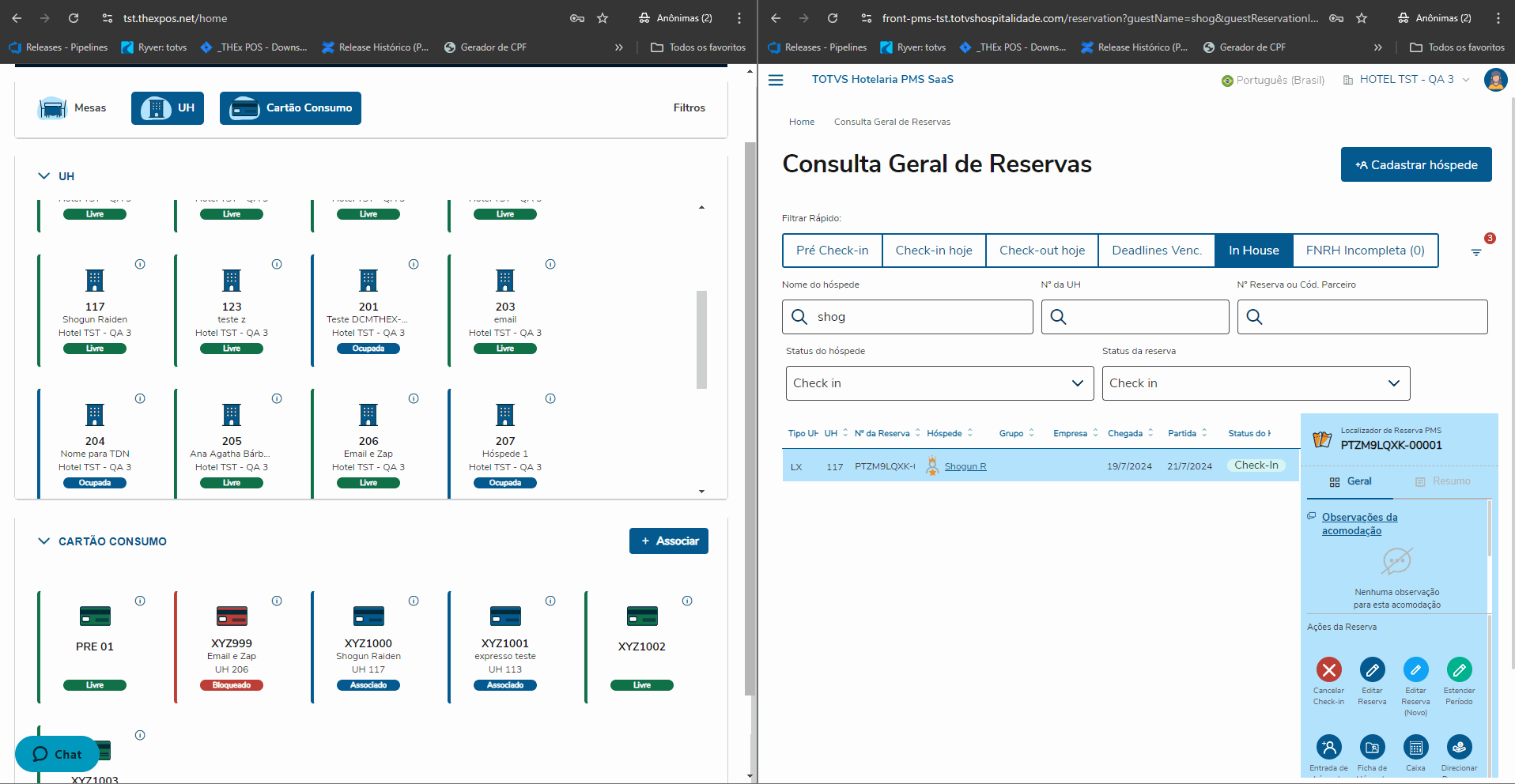Click the UH list vertical scrollbar thumb

[701, 340]
